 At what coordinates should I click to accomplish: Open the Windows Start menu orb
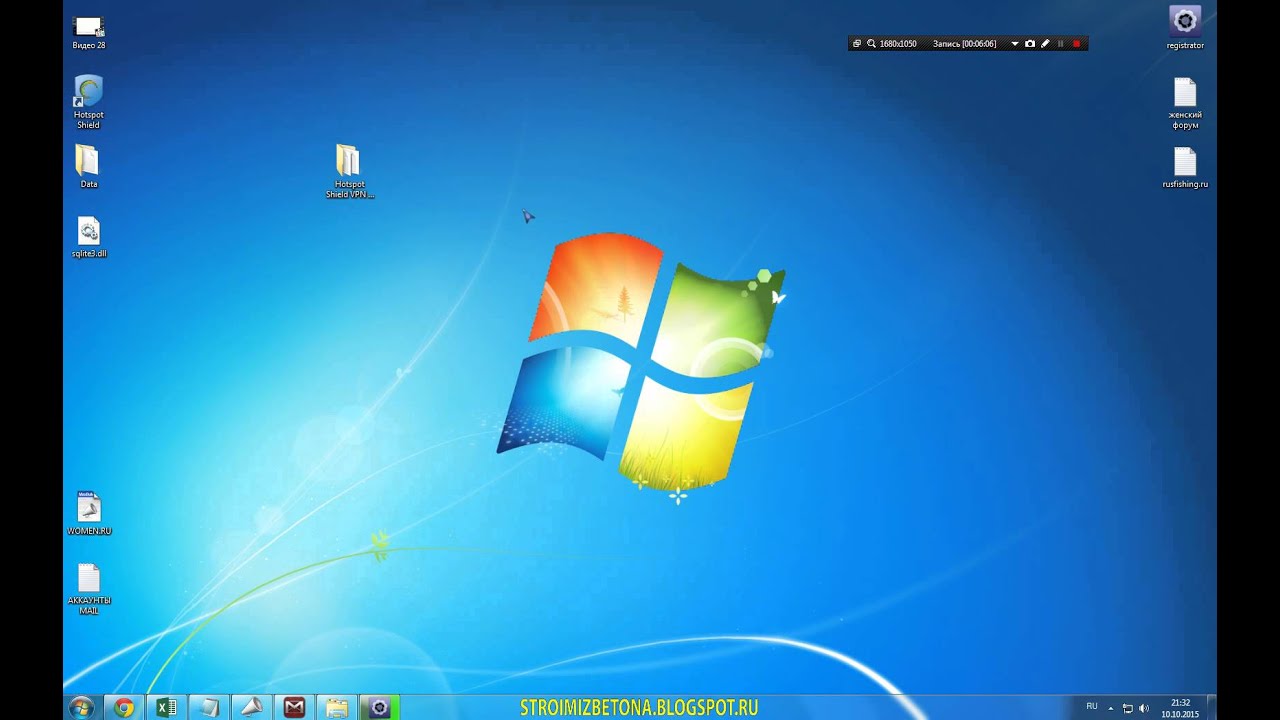coord(82,708)
